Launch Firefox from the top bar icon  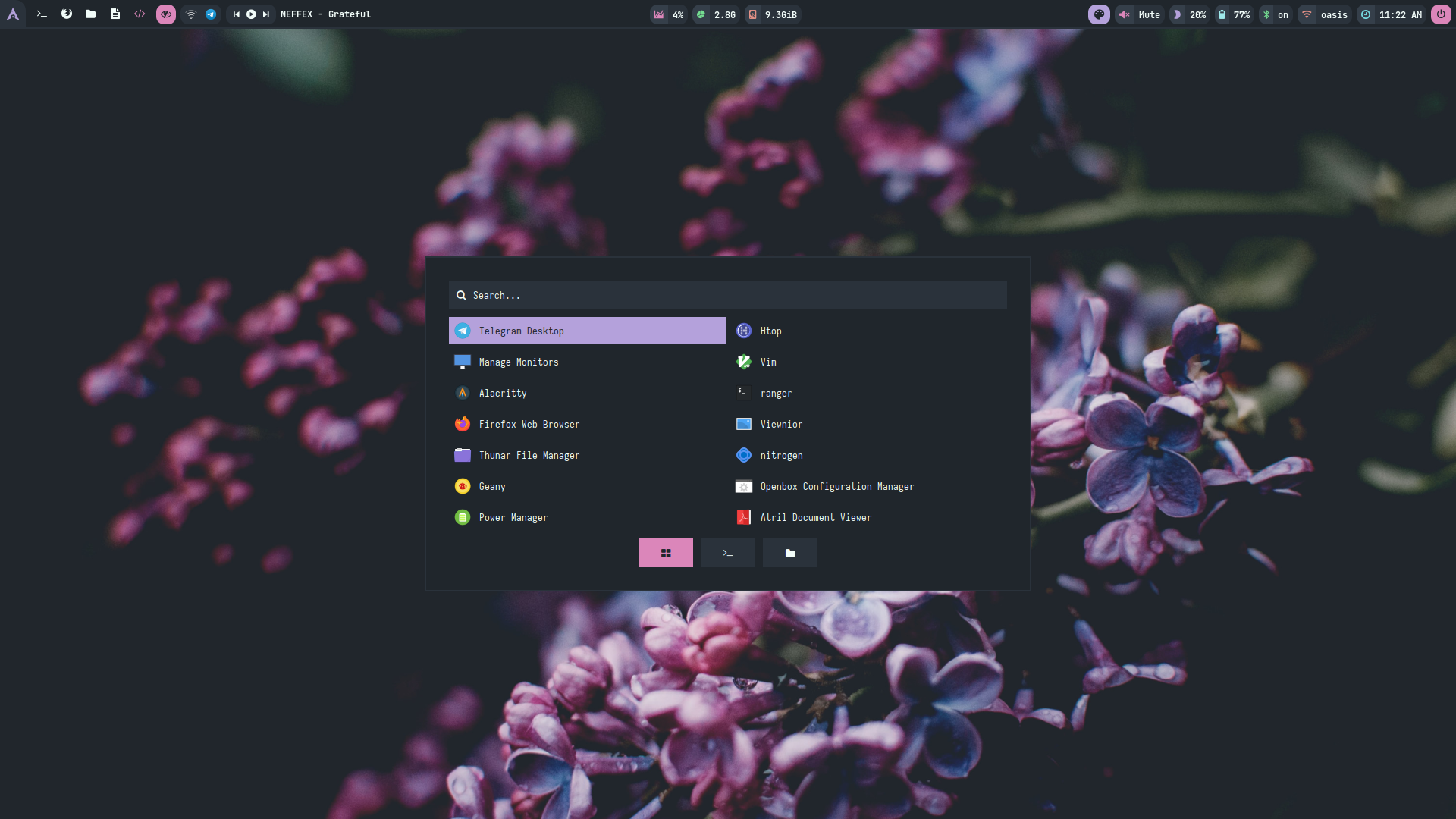coord(67,14)
